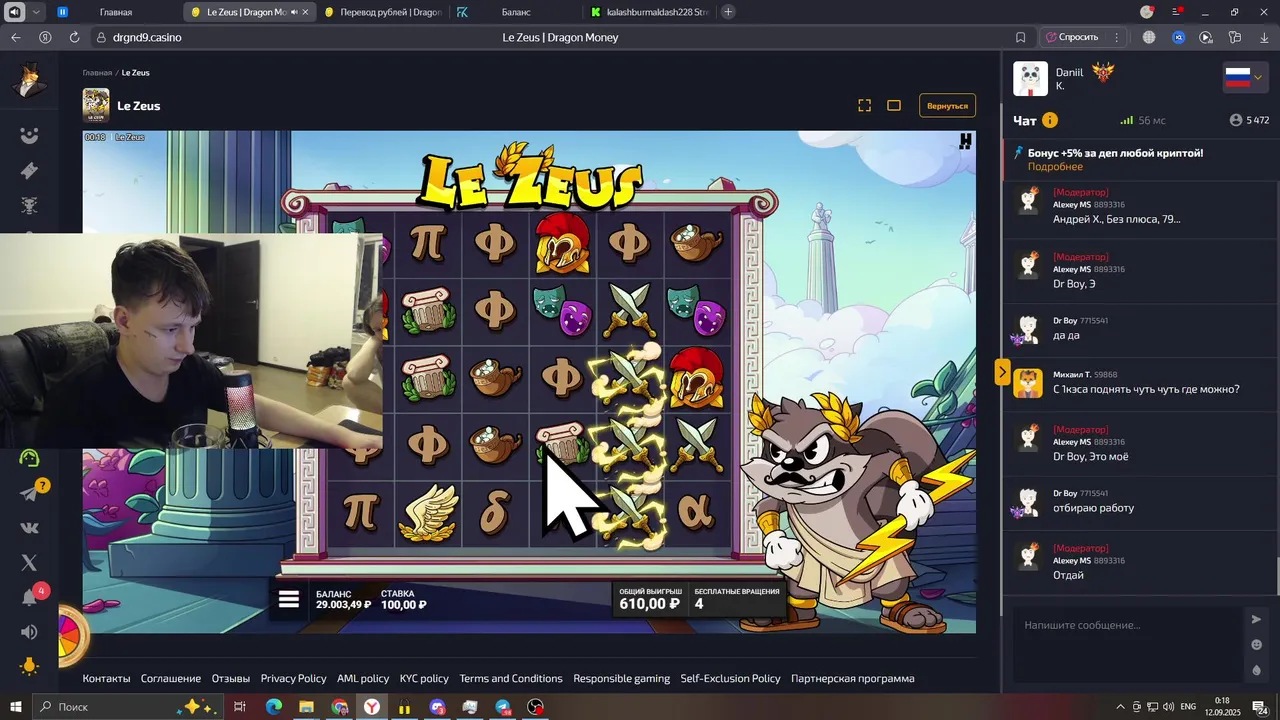Open the Yandex home button

coord(45,37)
